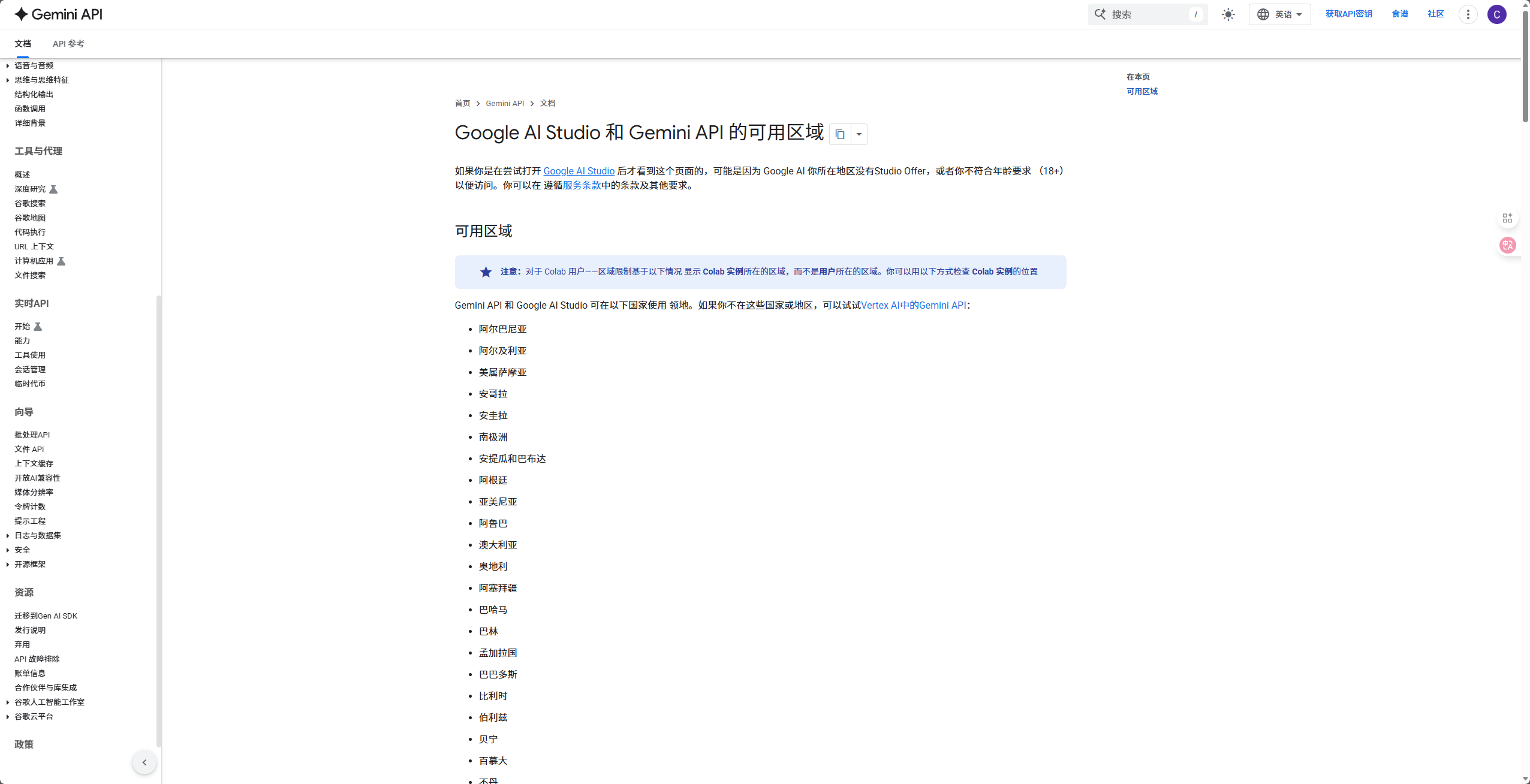Select the 文档 tab

[x=23, y=43]
